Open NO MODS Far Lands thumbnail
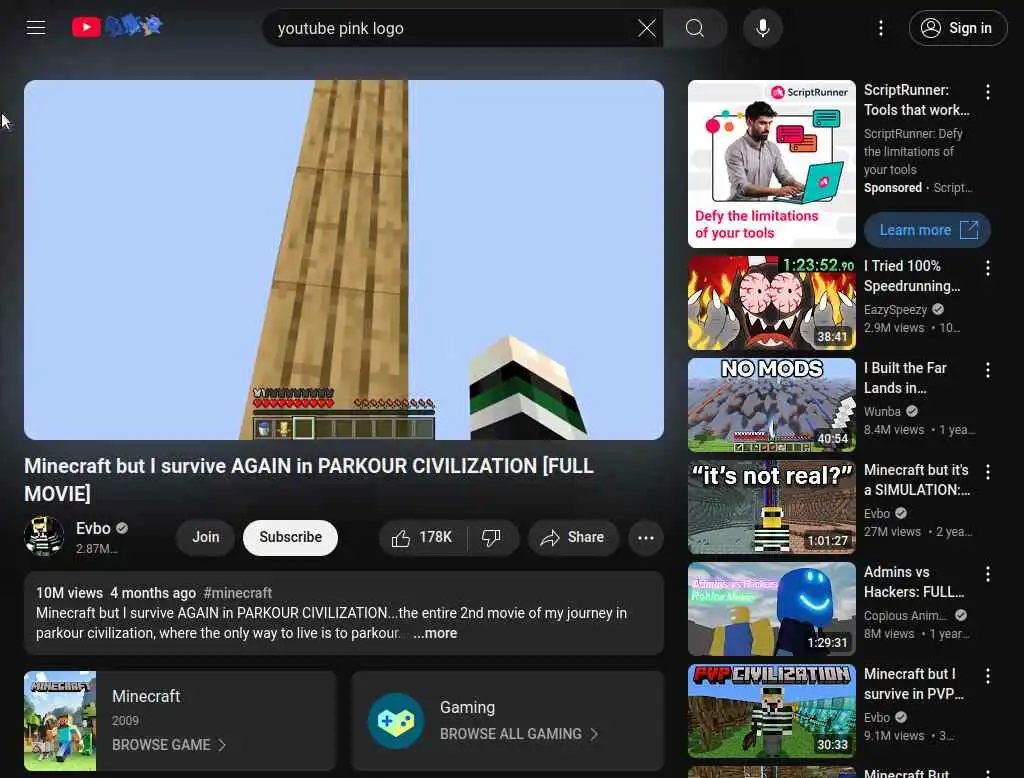The width and height of the screenshot is (1024, 778). point(771,405)
